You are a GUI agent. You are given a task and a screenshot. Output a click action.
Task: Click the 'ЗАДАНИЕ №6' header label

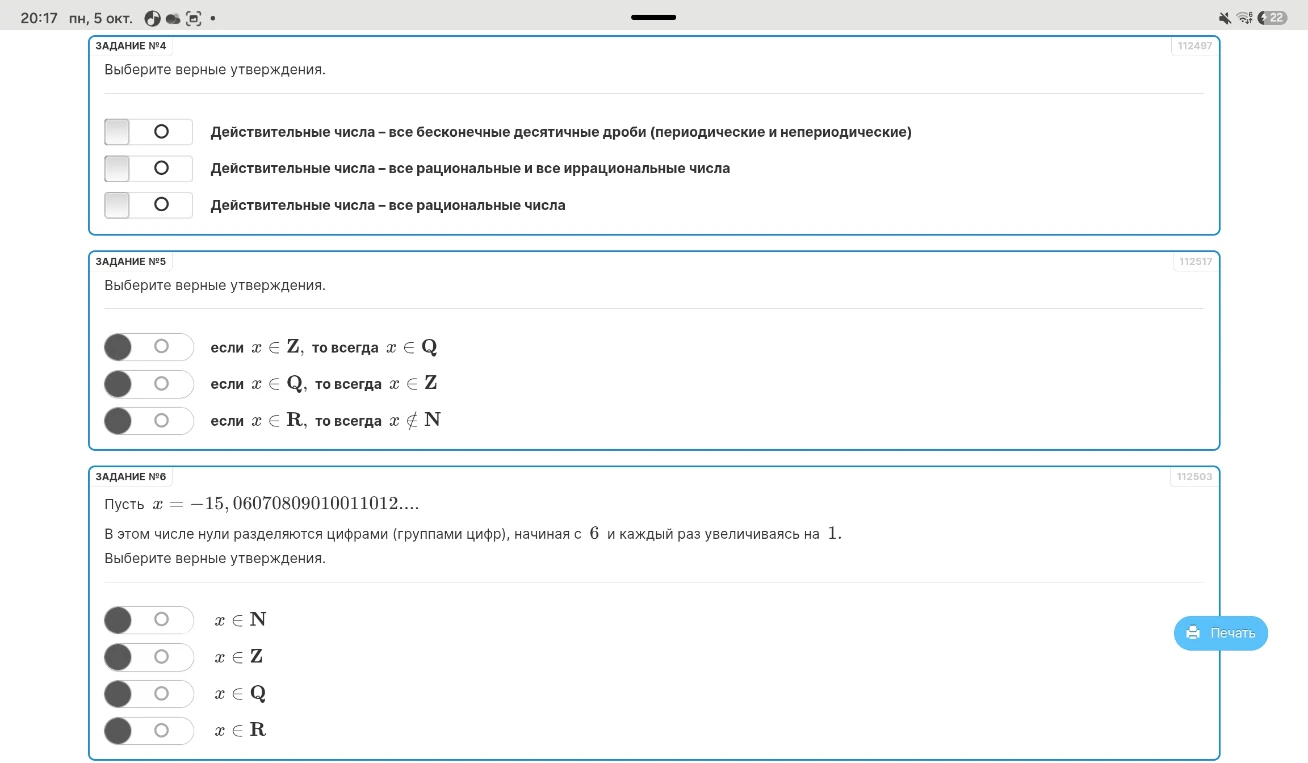pyautogui.click(x=131, y=477)
